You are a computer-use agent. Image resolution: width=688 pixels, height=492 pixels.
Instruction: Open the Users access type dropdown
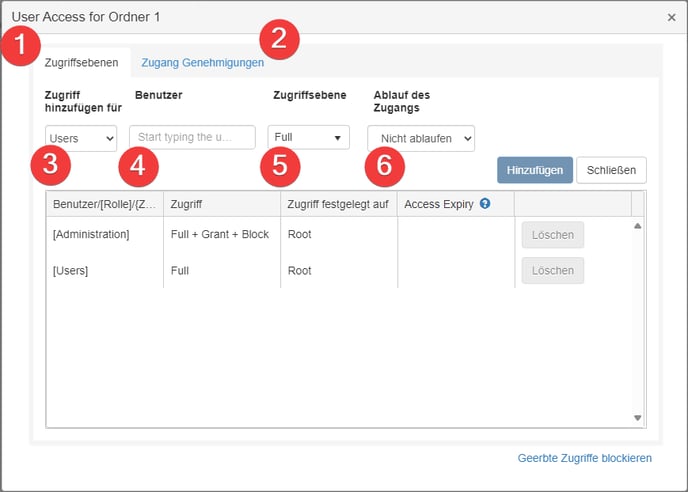pyautogui.click(x=81, y=138)
